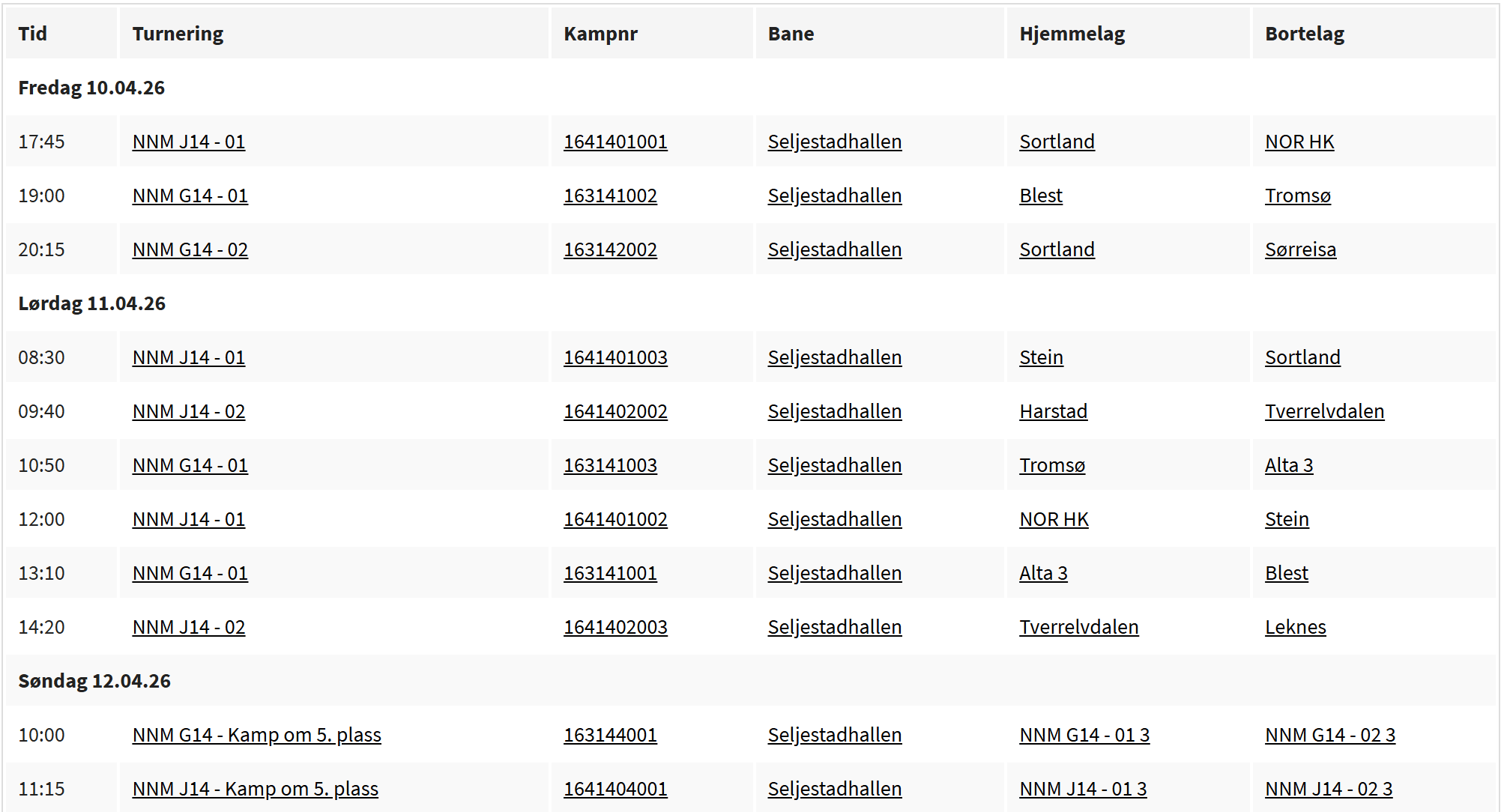Select Stein home team at 08:30
This screenshot has height=812, width=1501.
tap(1040, 357)
